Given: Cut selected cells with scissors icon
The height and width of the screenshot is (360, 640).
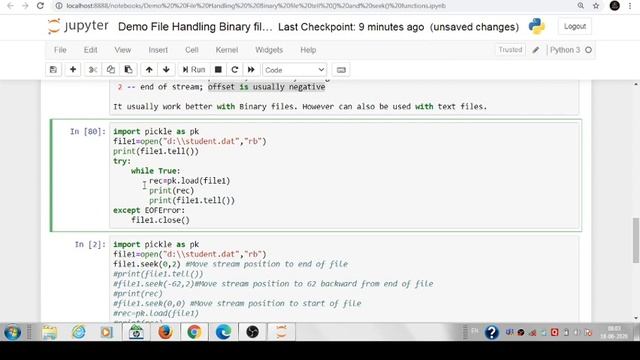Looking at the screenshot, I should tap(93, 70).
